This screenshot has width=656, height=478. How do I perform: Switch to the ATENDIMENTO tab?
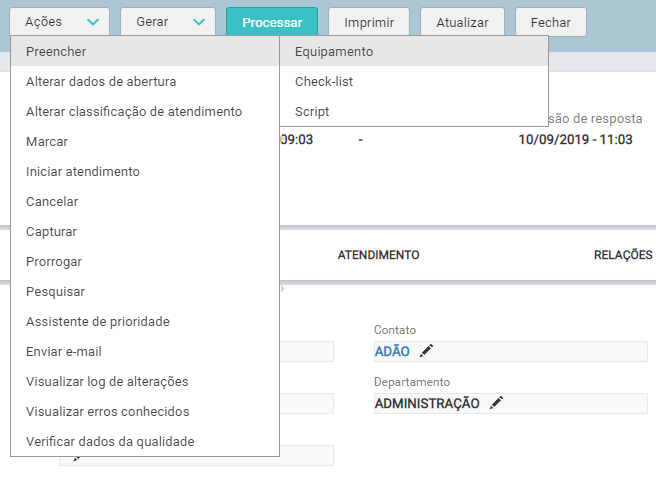click(378, 255)
